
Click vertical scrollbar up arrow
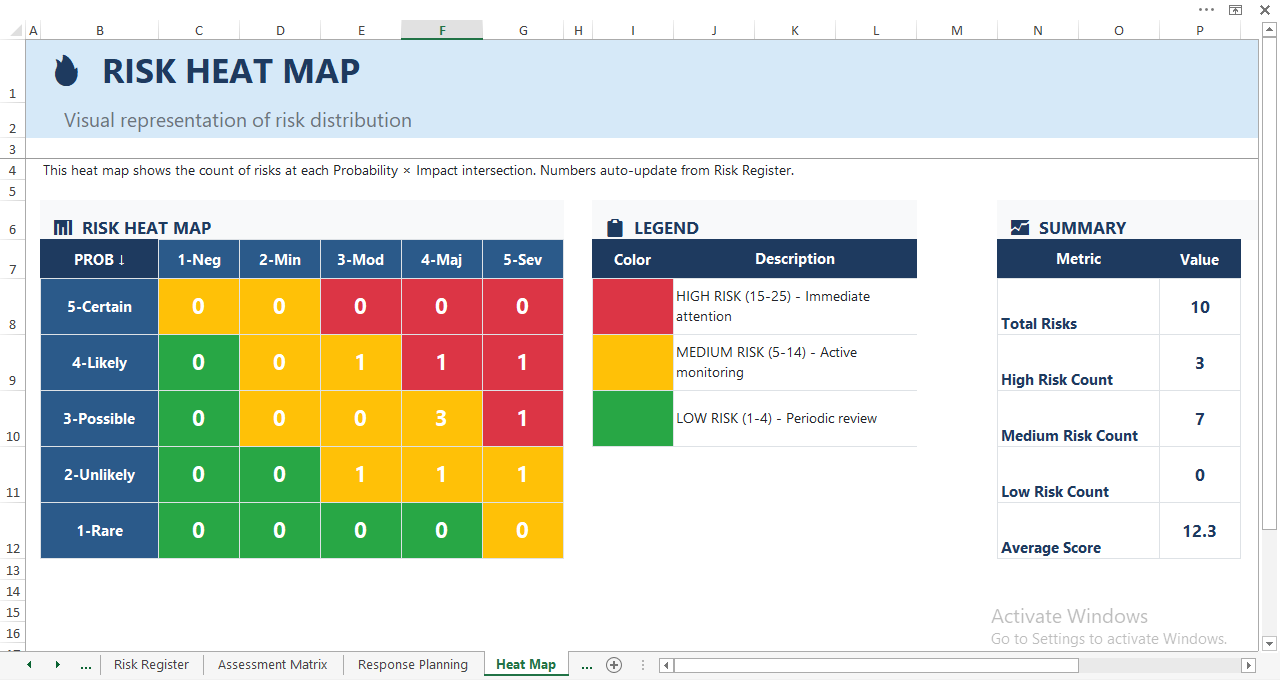coord(1269,30)
